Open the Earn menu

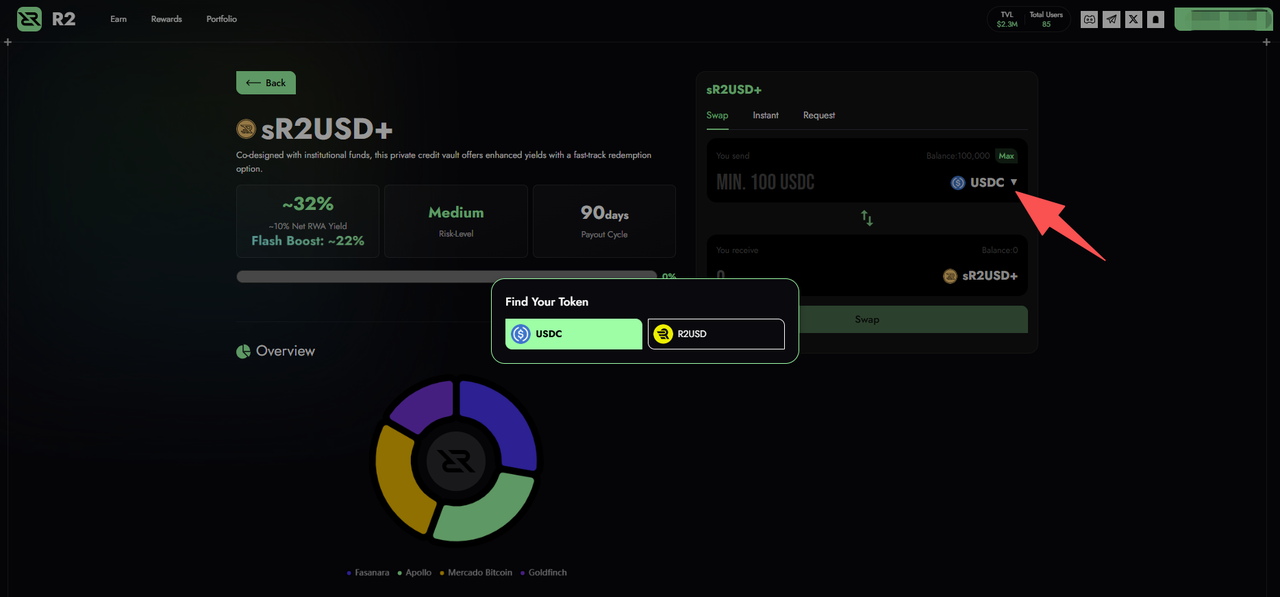point(118,19)
